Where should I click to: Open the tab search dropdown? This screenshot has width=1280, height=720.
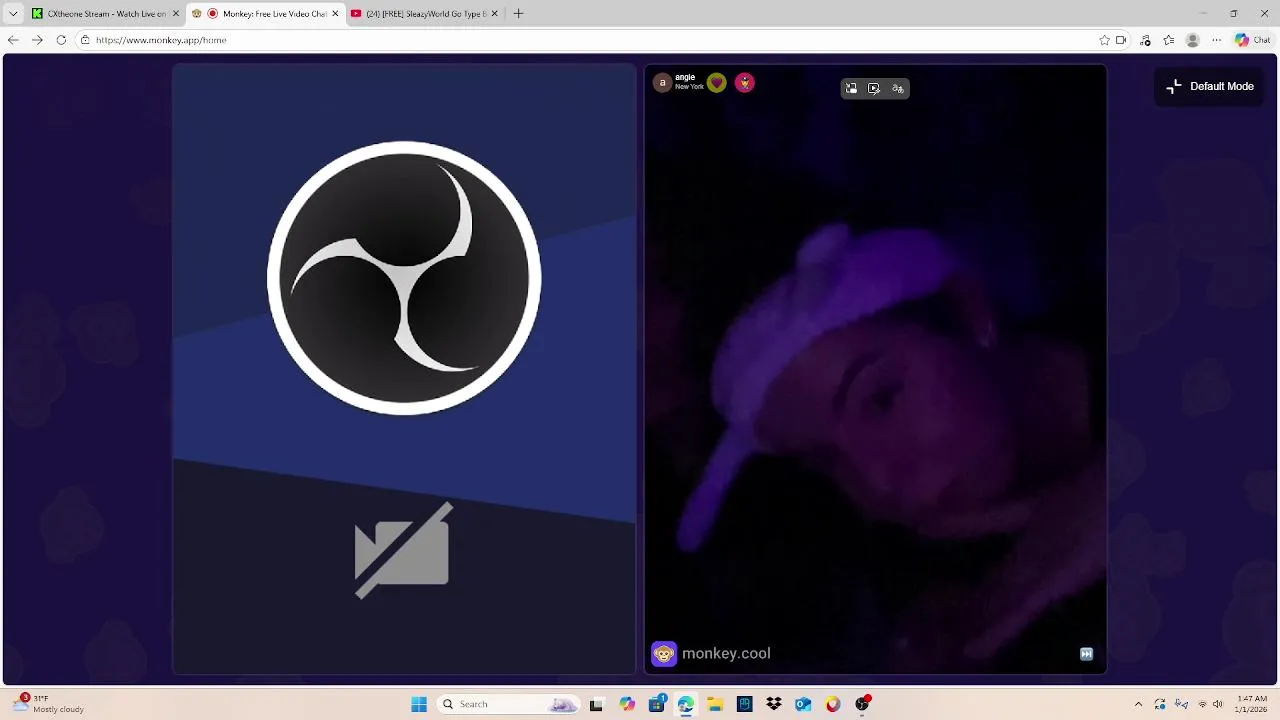pos(13,14)
